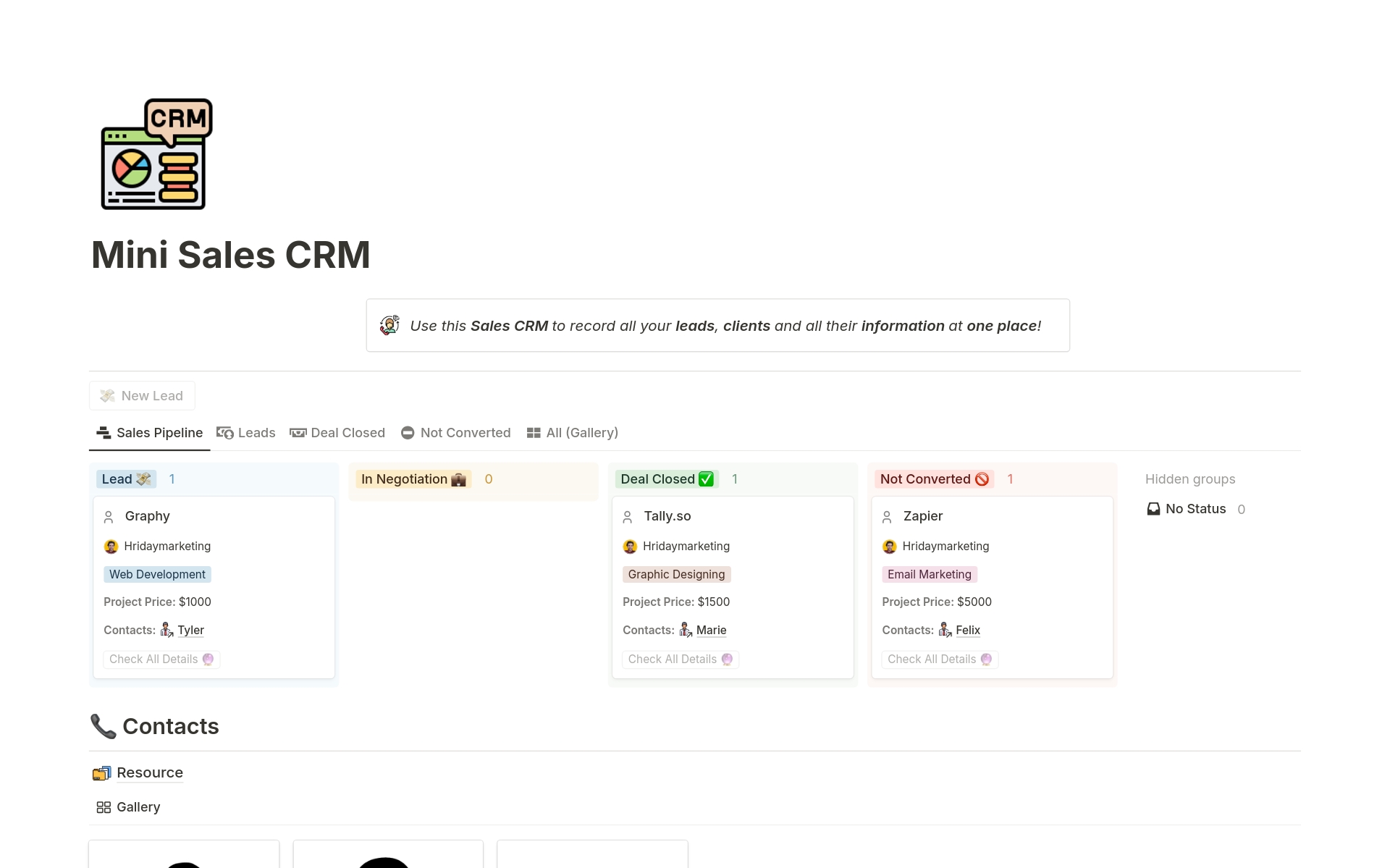Click Tyler's contact person icon
Screen dimensions: 1390x868
pyautogui.click(x=167, y=630)
